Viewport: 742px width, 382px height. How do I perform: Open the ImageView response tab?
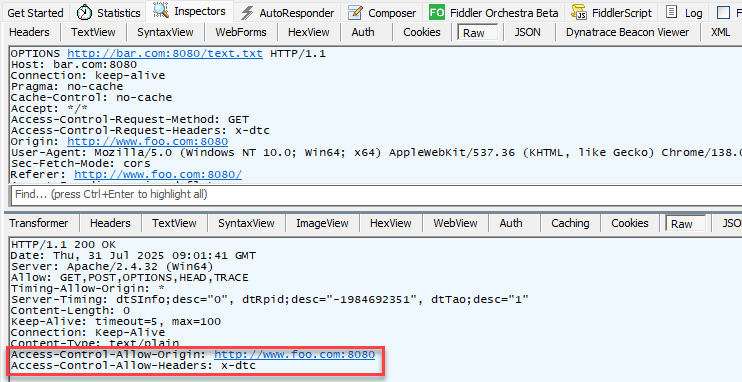click(x=322, y=223)
